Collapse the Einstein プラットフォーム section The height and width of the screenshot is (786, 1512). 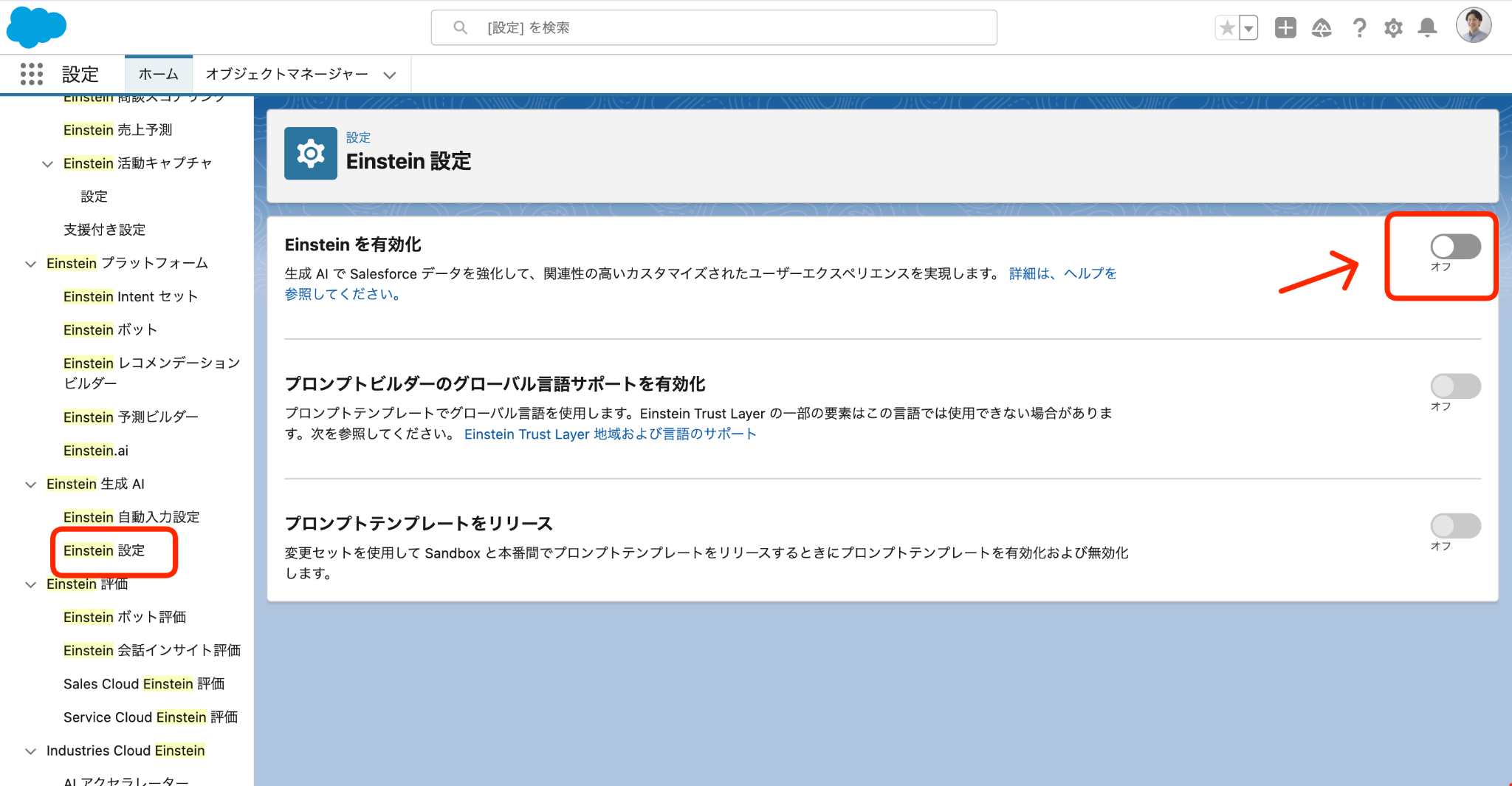click(30, 264)
